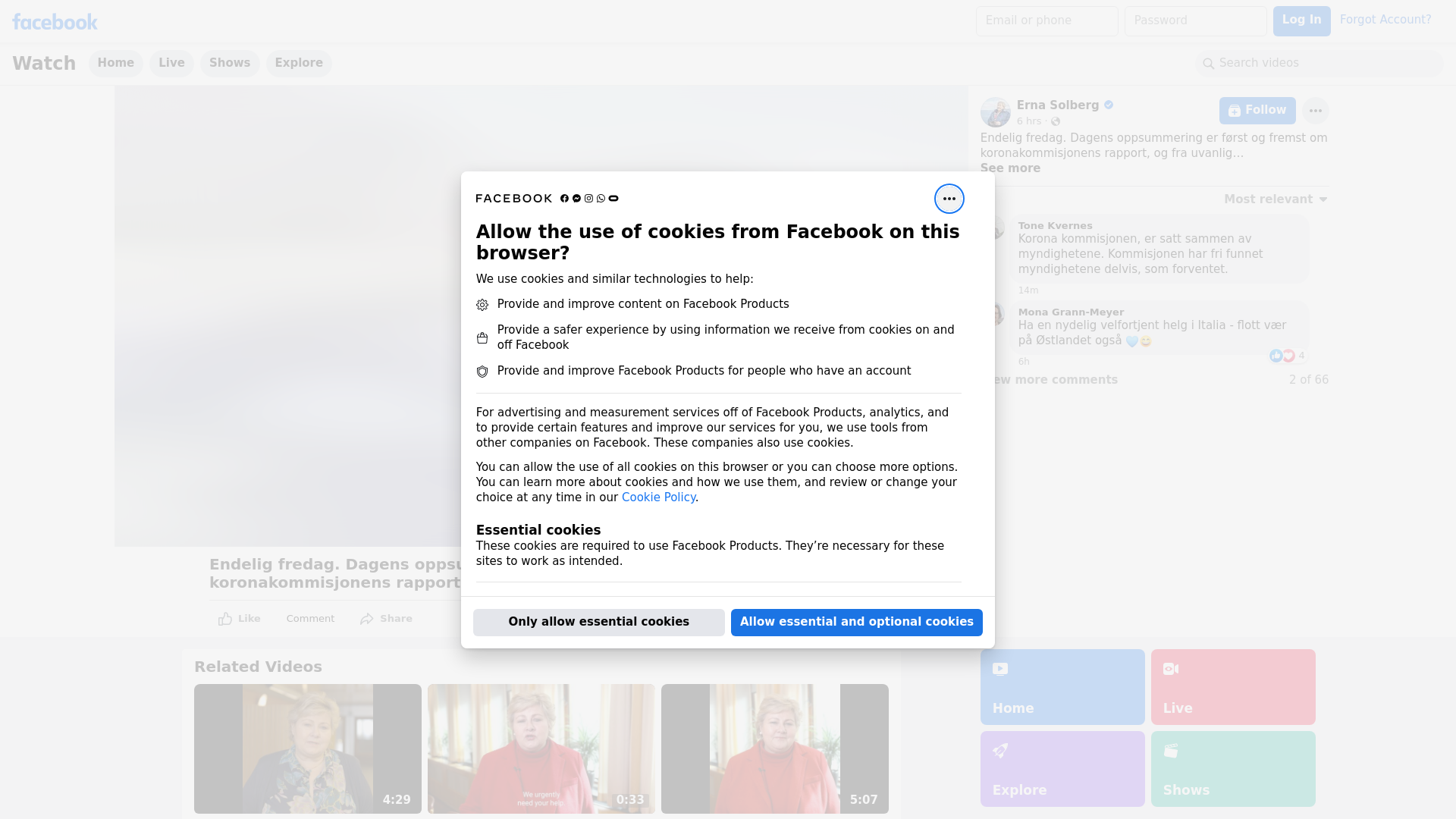Play the related video lasting 4:29
This screenshot has width=1456, height=819.
(308, 749)
